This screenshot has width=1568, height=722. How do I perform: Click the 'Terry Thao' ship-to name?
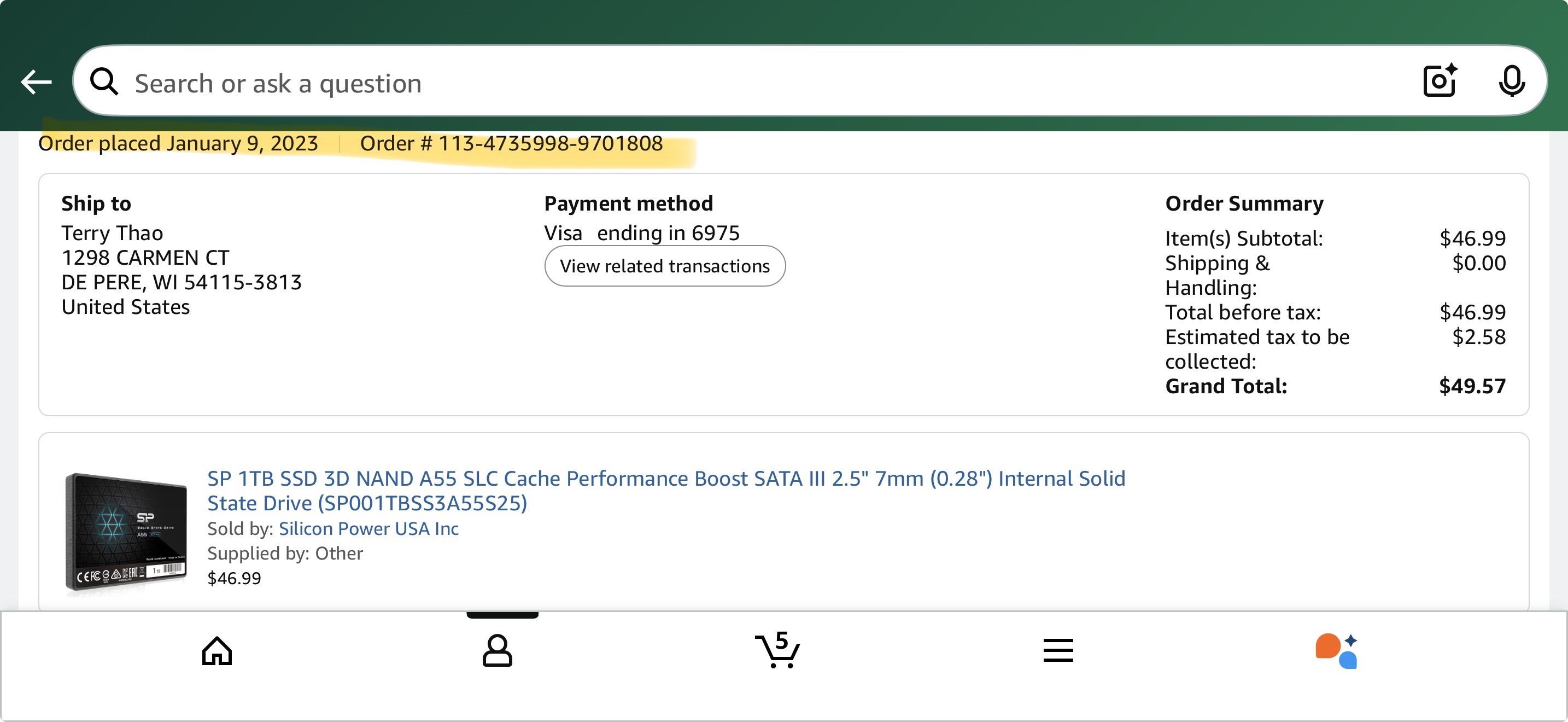[x=113, y=233]
